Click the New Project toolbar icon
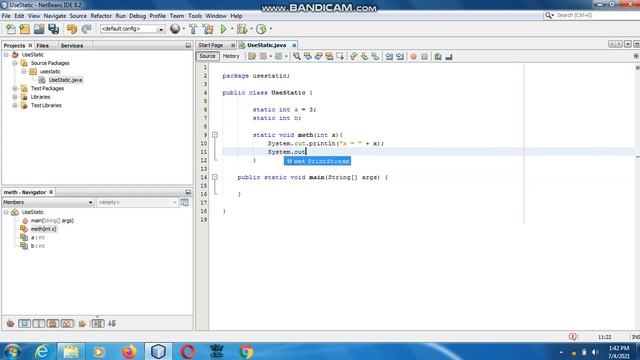 (24, 29)
